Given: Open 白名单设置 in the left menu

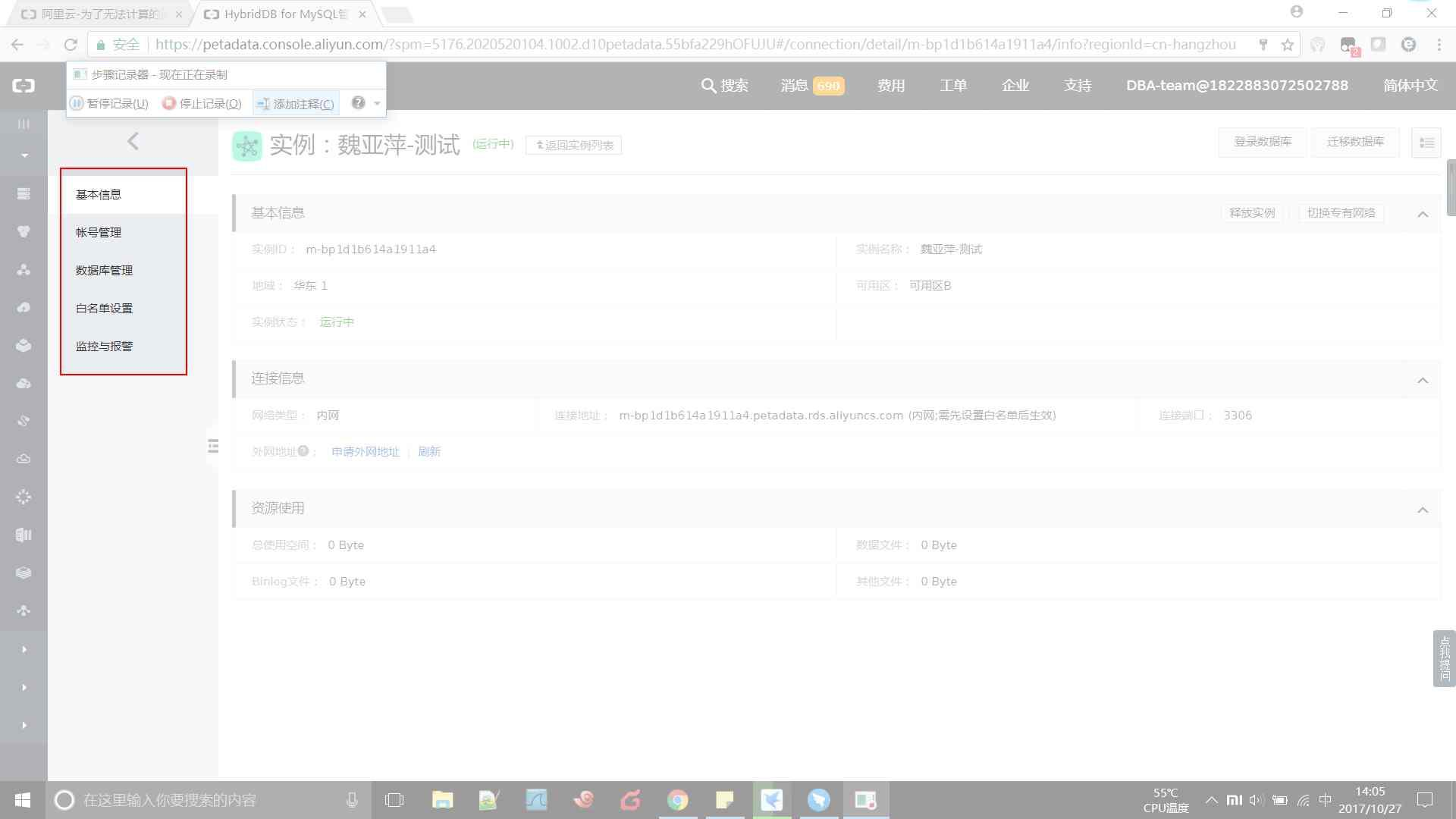Looking at the screenshot, I should point(104,308).
